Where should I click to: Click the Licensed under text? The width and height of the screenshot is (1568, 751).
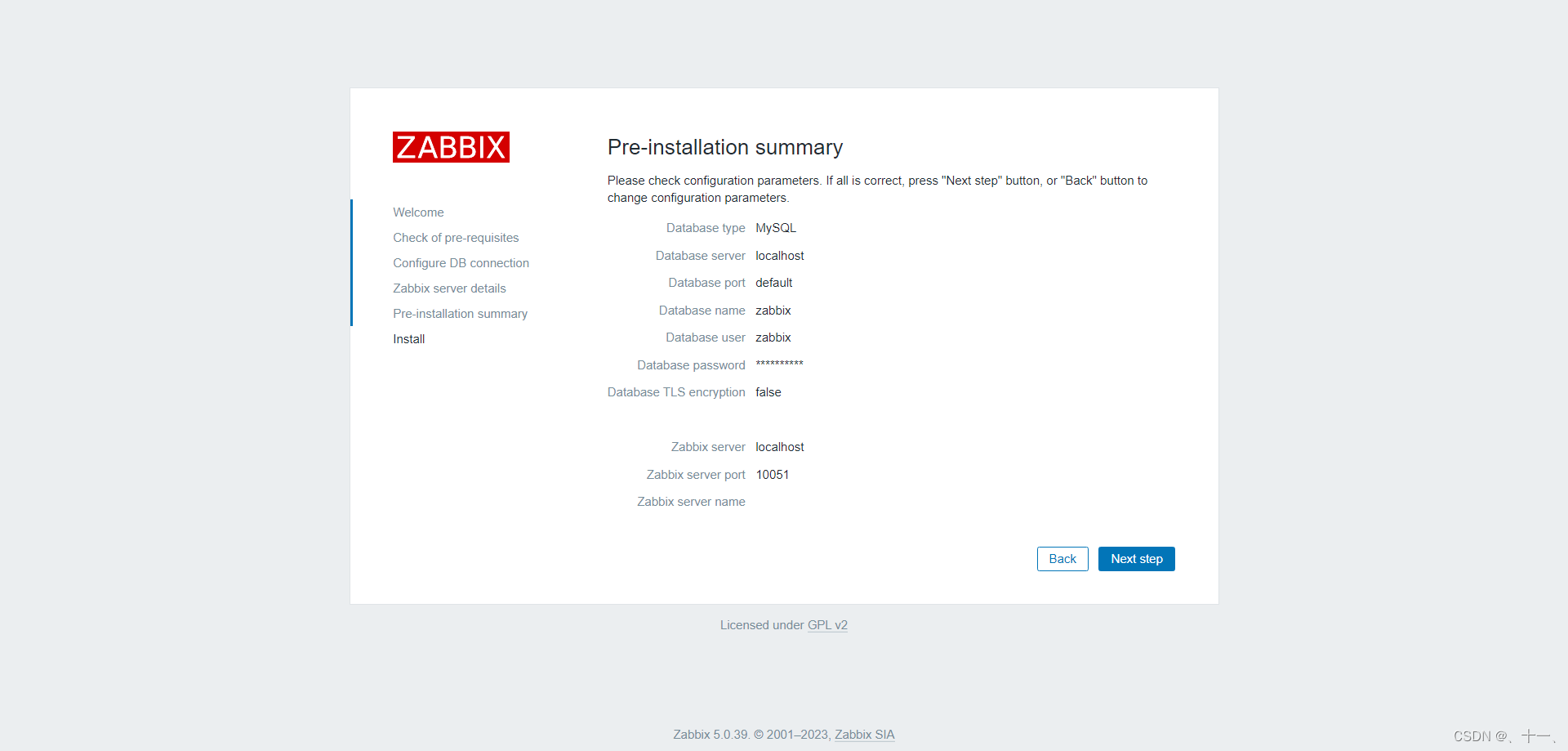tap(762, 625)
